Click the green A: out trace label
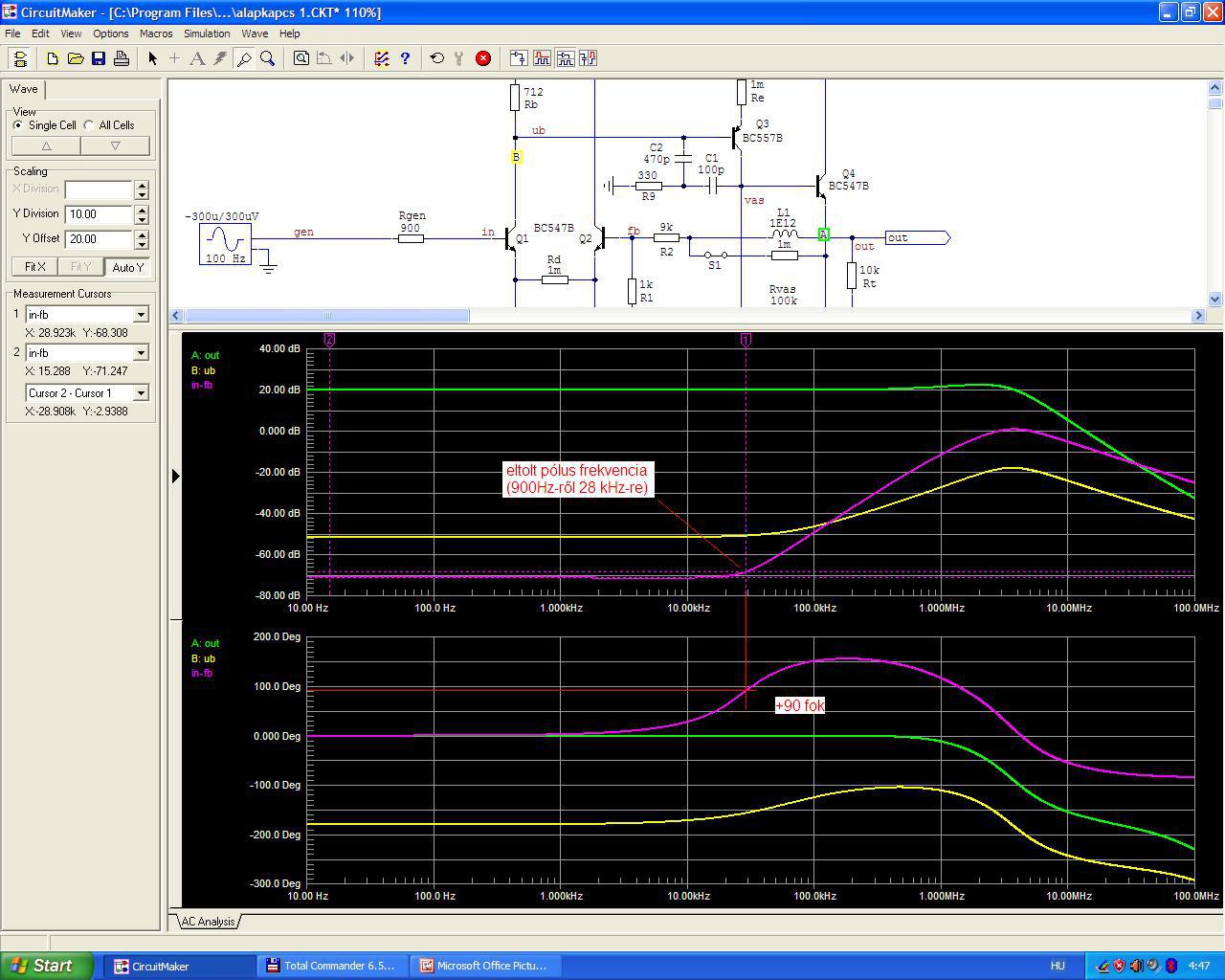The width and height of the screenshot is (1225, 980). coord(206,355)
